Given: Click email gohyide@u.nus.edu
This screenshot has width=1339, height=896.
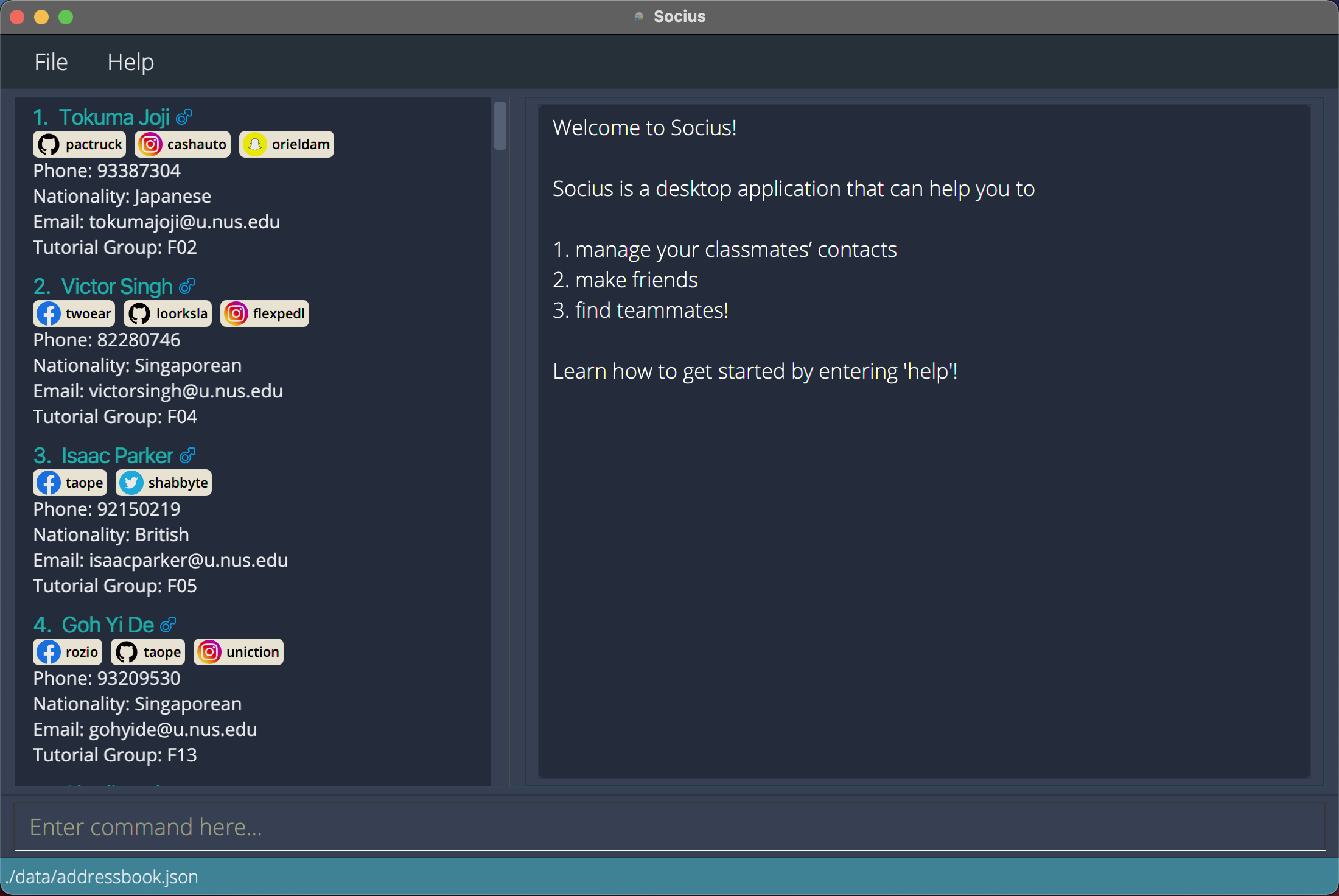Looking at the screenshot, I should coord(173,729).
